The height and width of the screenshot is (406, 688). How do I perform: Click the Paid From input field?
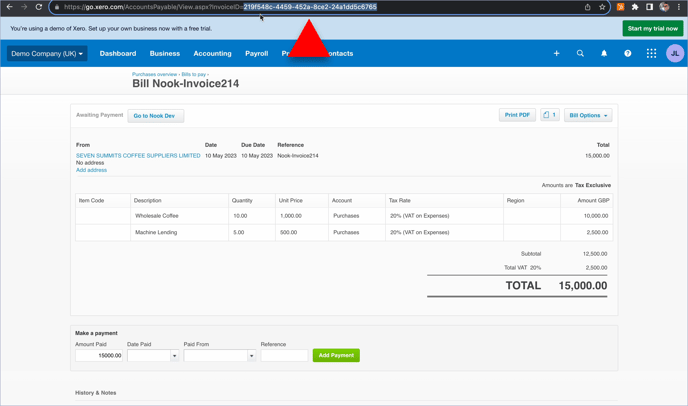click(x=215, y=356)
